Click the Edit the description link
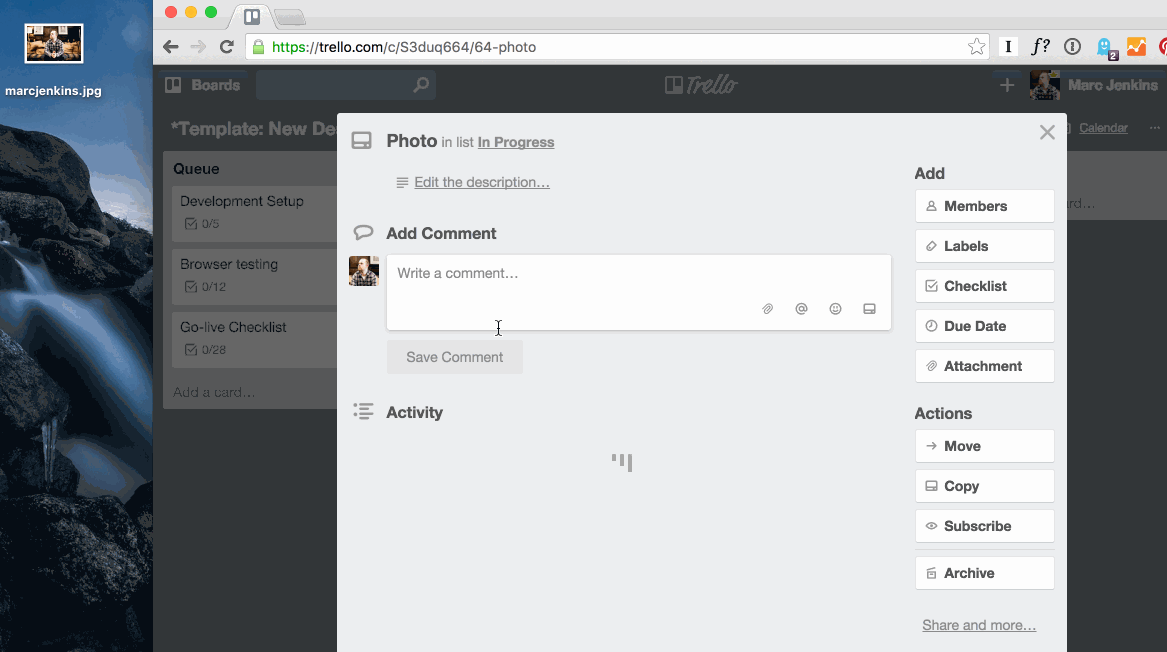The height and width of the screenshot is (652, 1167). 482,182
